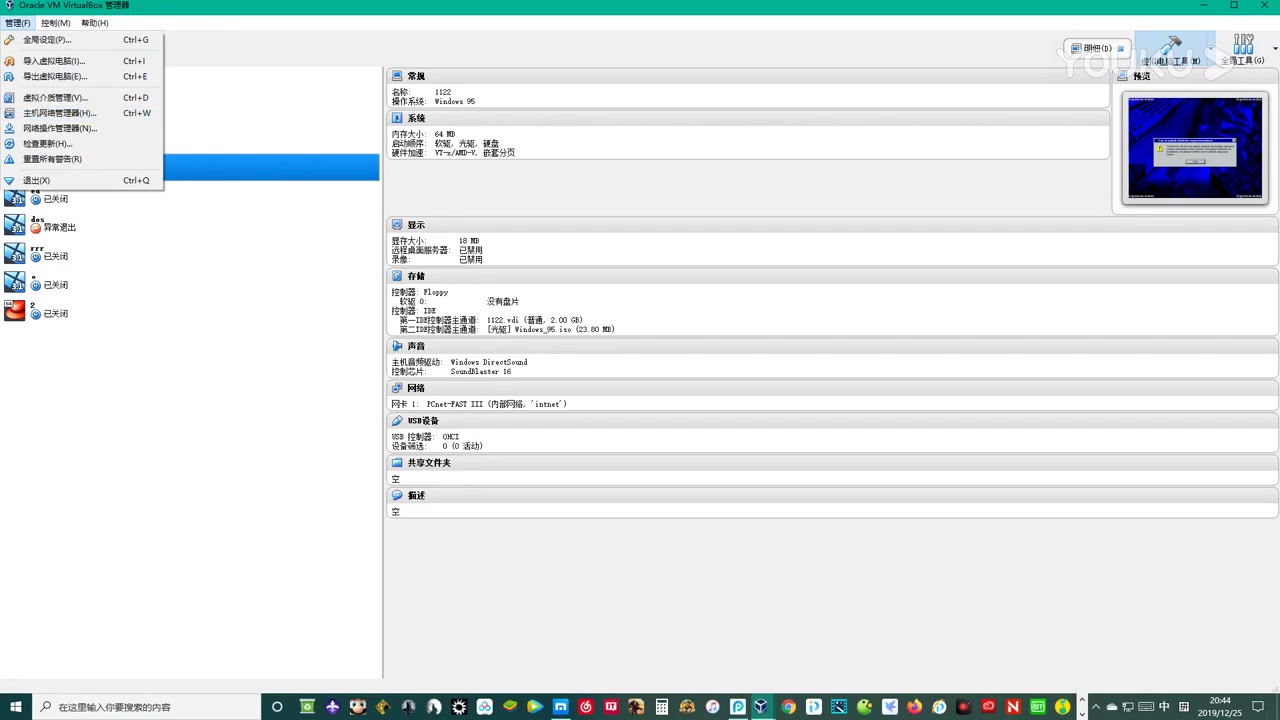Click the close icon on 明细(D) button
This screenshot has width=1280, height=720.
click(1121, 48)
